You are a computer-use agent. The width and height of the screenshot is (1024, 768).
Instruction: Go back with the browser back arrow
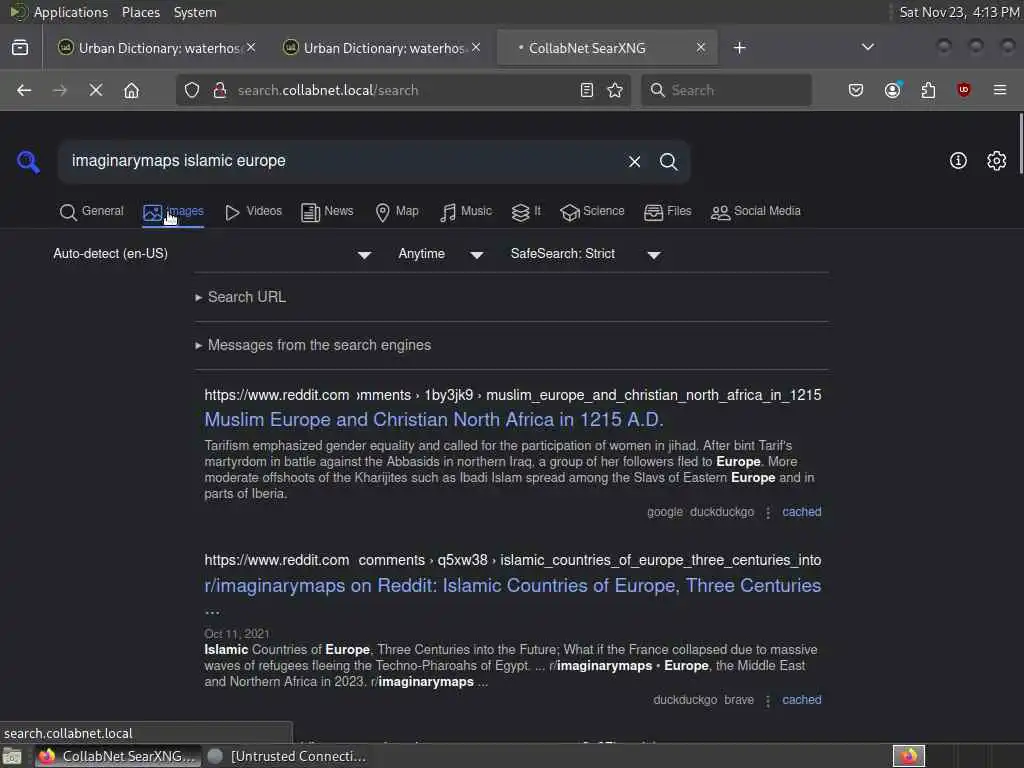tap(24, 90)
